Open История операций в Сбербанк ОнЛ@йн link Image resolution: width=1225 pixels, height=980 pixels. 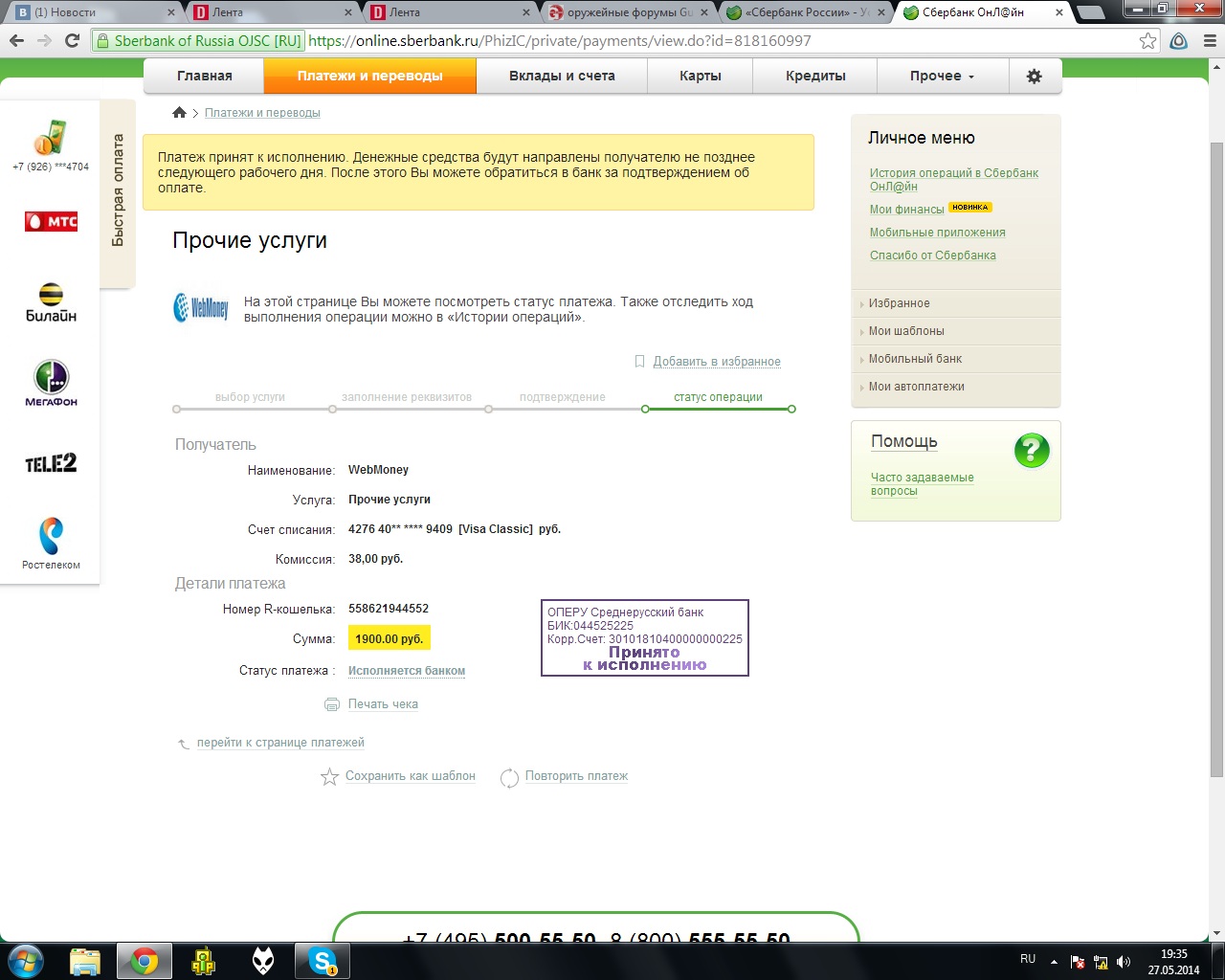click(x=953, y=180)
